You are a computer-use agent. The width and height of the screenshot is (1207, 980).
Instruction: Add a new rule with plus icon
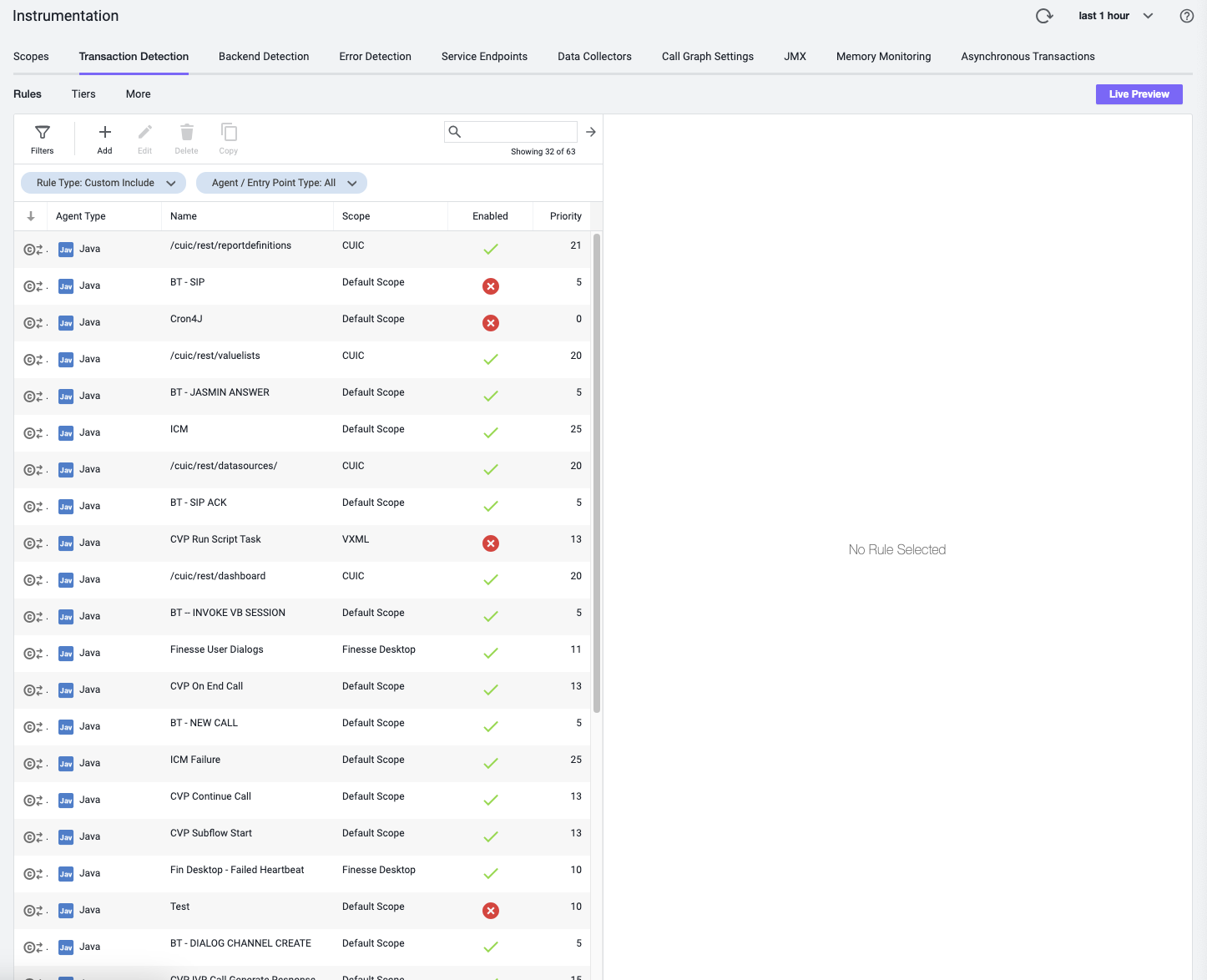[104, 139]
